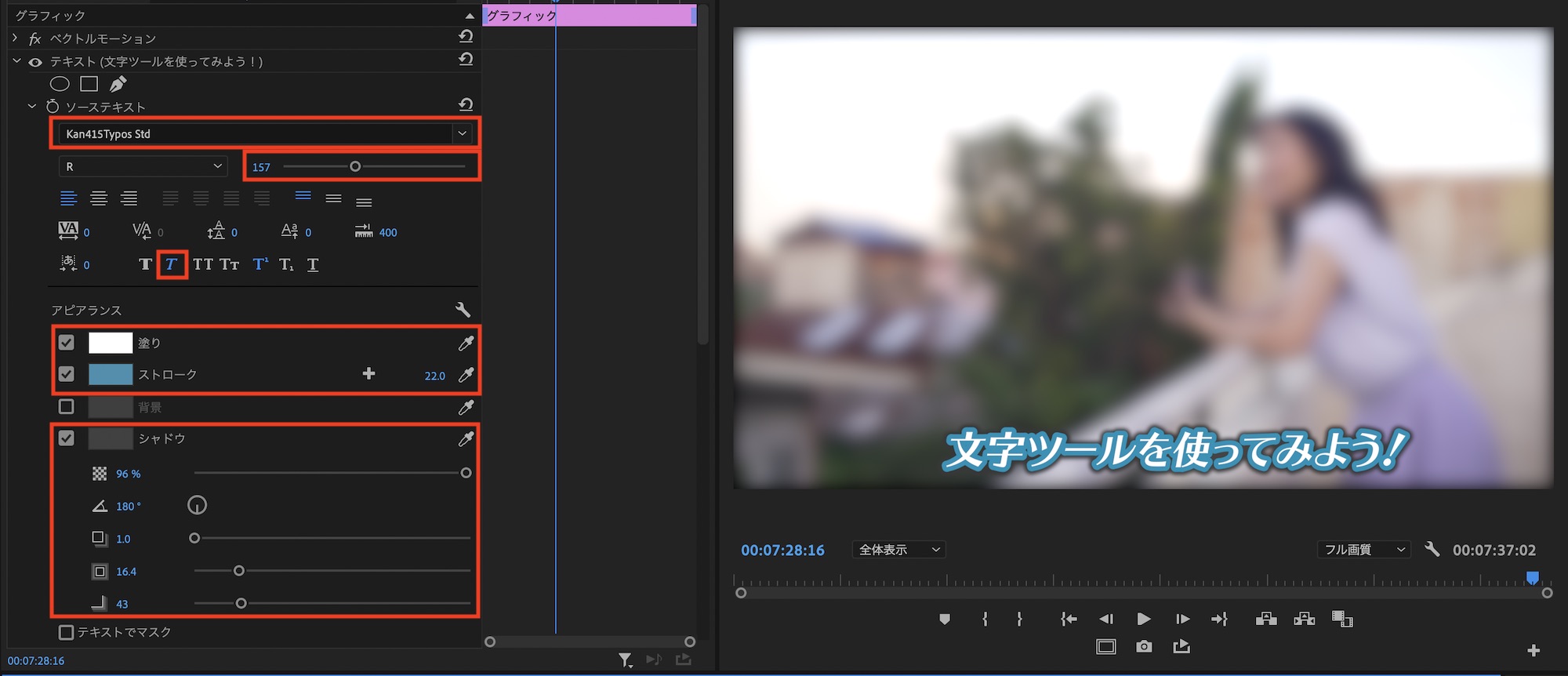Open Program Monitor wrench settings
This screenshot has height=676, width=1568.
[1432, 549]
